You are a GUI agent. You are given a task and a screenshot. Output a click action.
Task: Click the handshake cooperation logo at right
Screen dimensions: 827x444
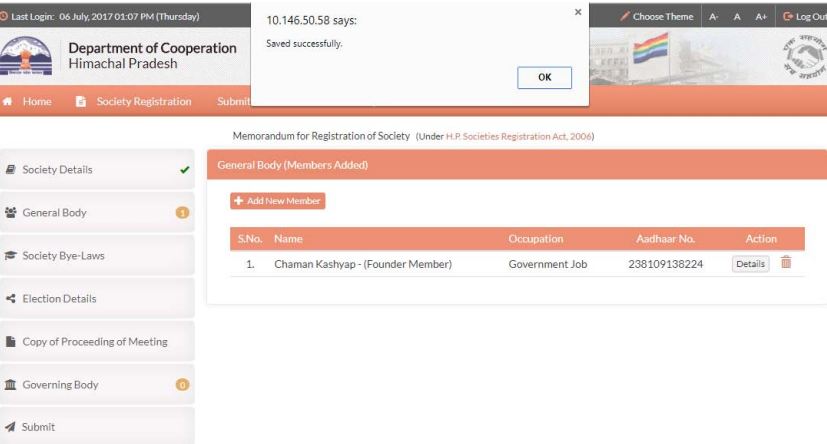click(x=805, y=56)
